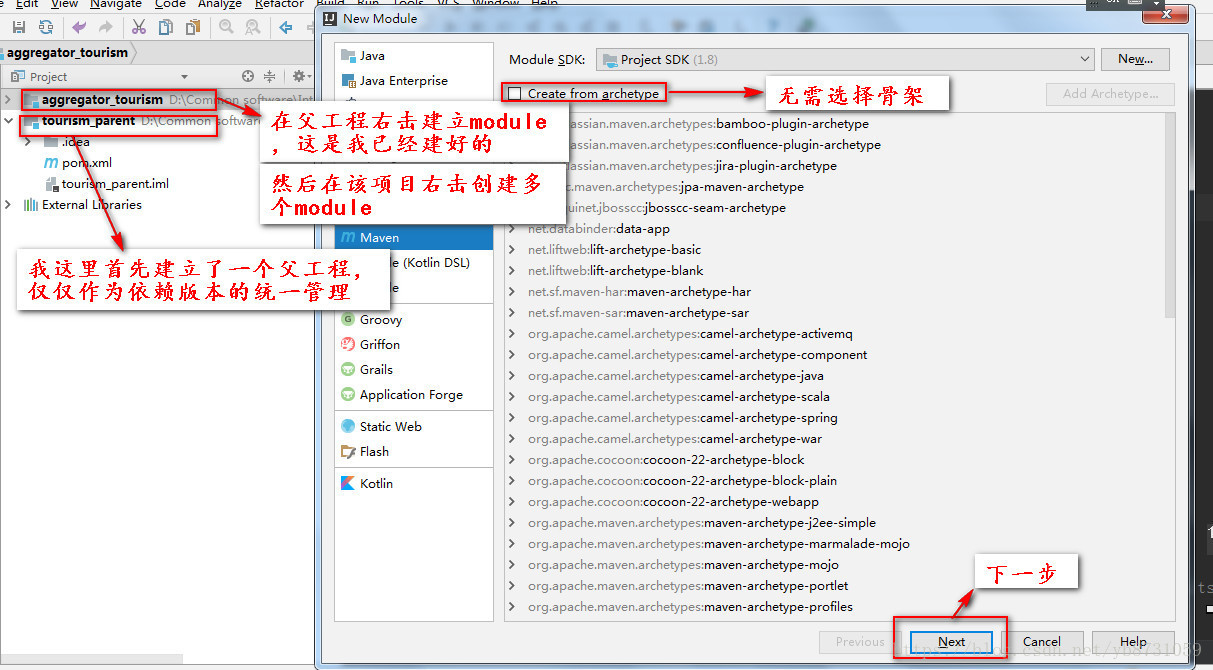Click aggregator_tourism breadcrumb

(x=68, y=52)
